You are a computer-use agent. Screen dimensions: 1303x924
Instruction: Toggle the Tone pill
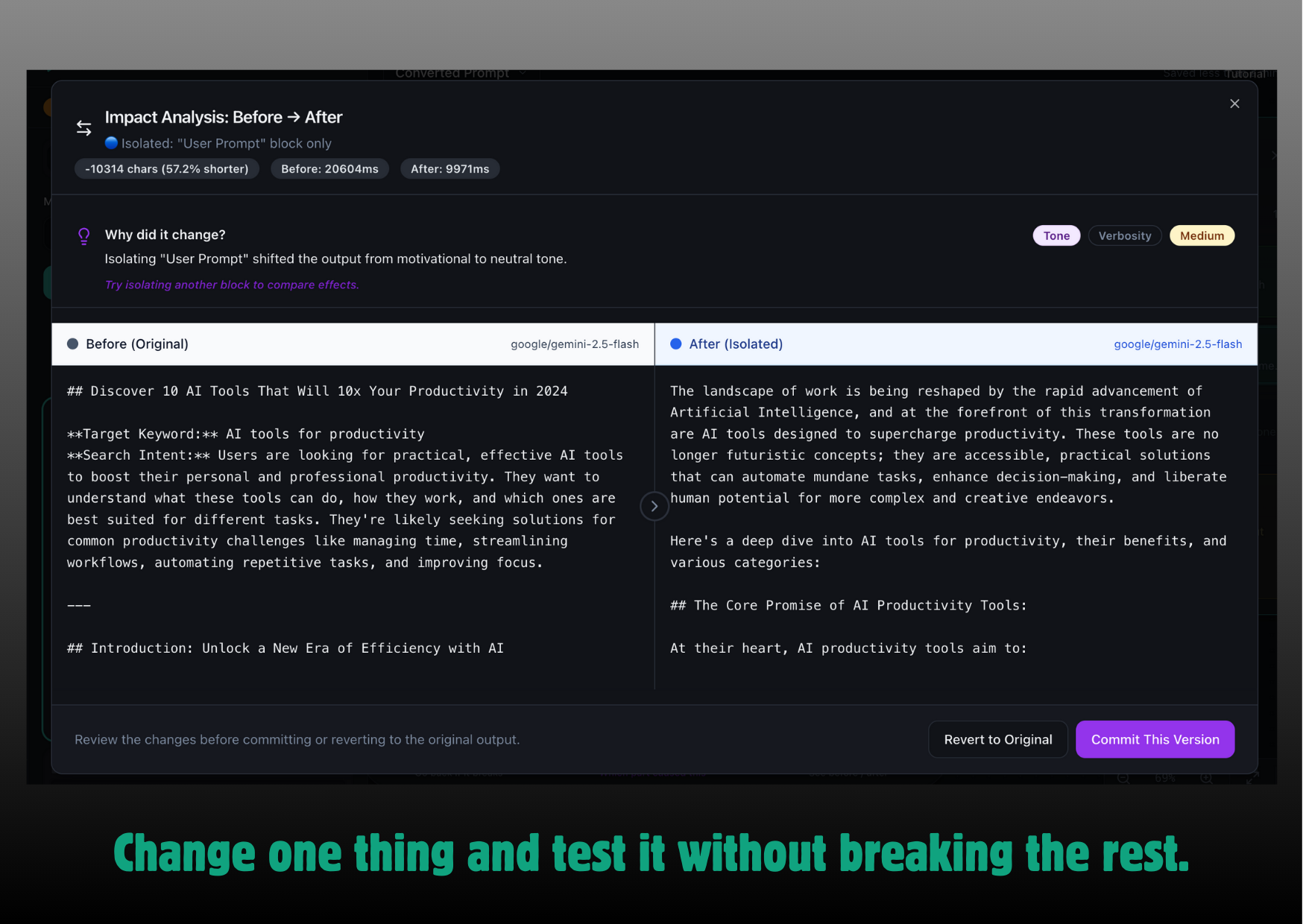click(1056, 235)
